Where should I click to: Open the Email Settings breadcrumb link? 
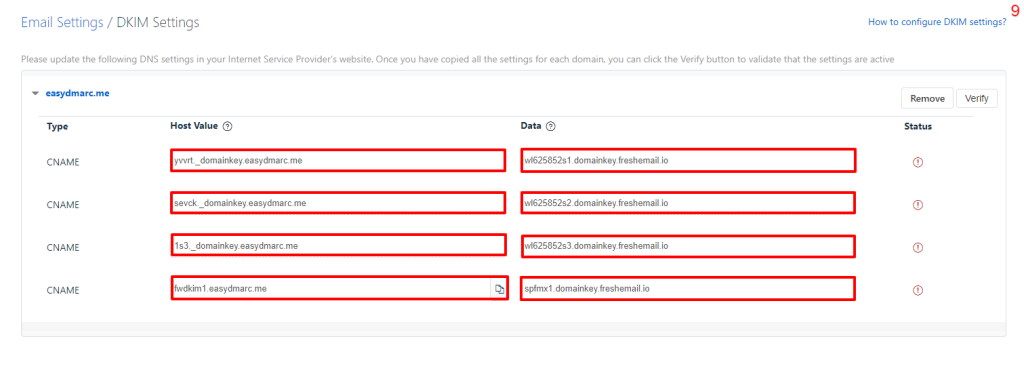(x=62, y=22)
